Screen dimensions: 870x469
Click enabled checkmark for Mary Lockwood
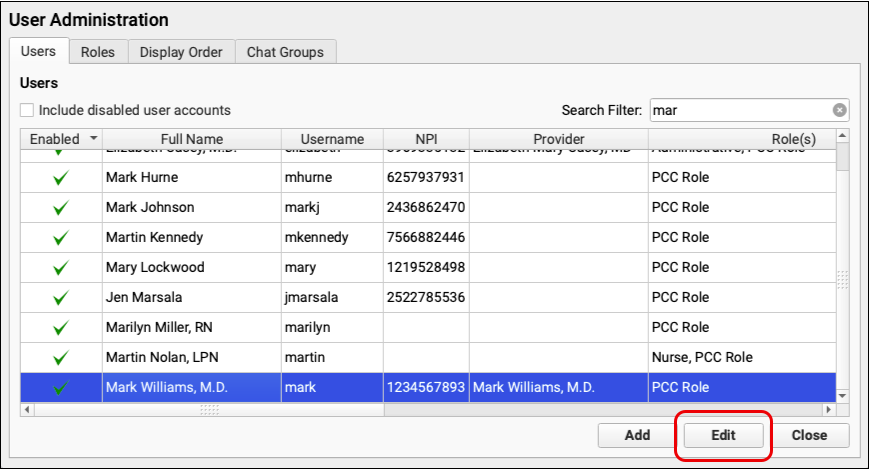click(60, 268)
